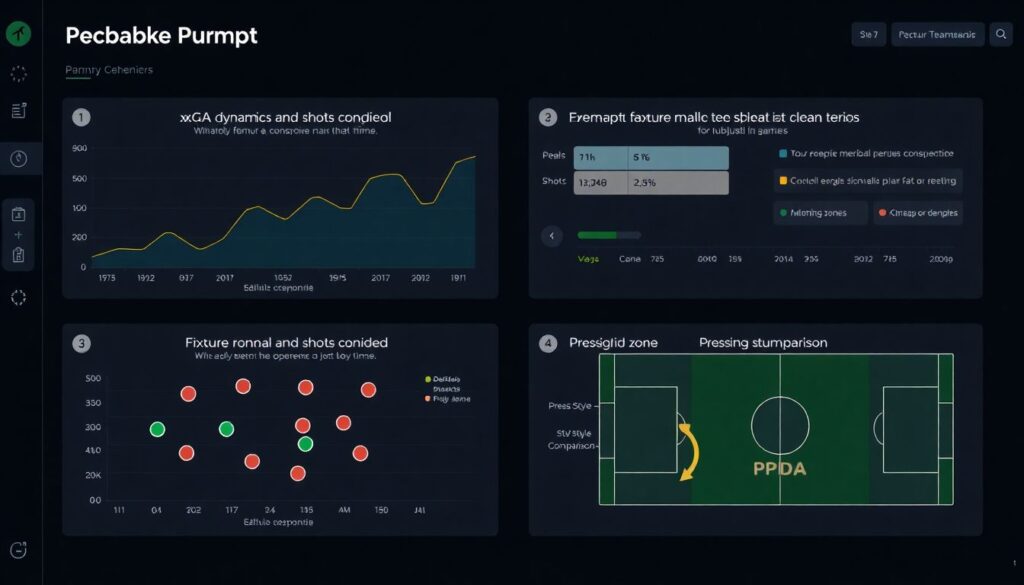Click the plus icon in the sidebar
The height and width of the screenshot is (585, 1024).
(x=18, y=235)
